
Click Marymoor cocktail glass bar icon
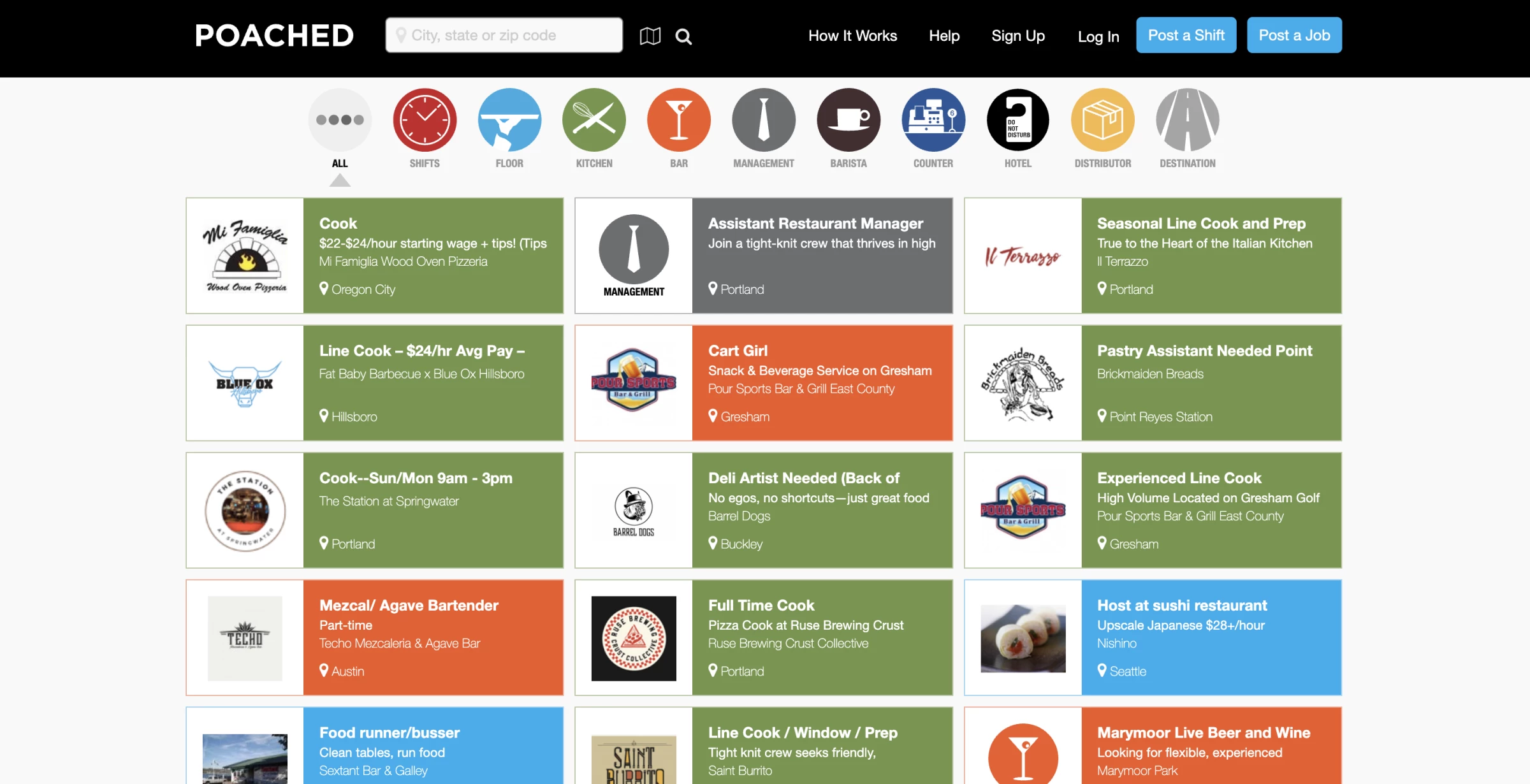pos(1023,754)
